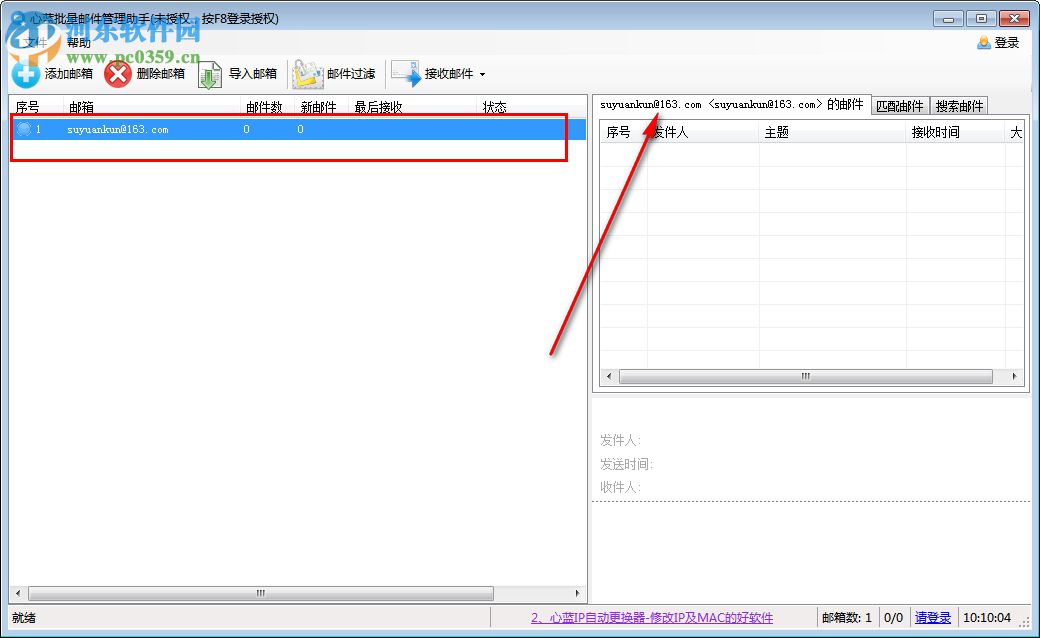Click the 添加邮箱 label

[x=69, y=74]
